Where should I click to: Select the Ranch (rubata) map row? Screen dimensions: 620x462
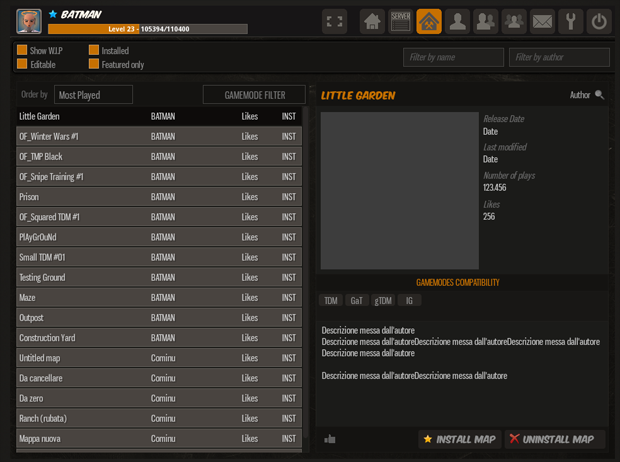(x=159, y=419)
